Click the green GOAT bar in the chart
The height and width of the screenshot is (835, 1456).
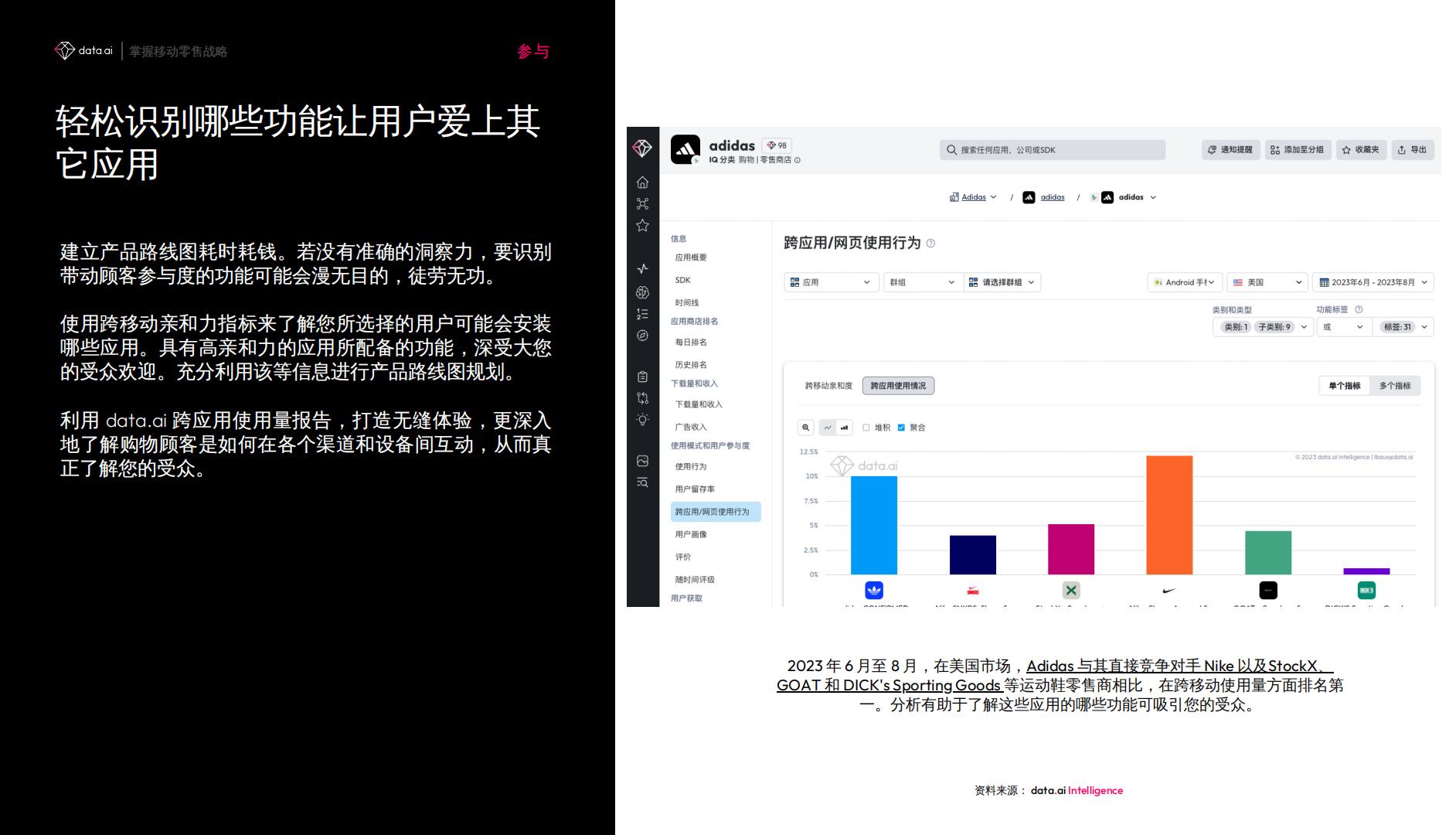[1268, 553]
